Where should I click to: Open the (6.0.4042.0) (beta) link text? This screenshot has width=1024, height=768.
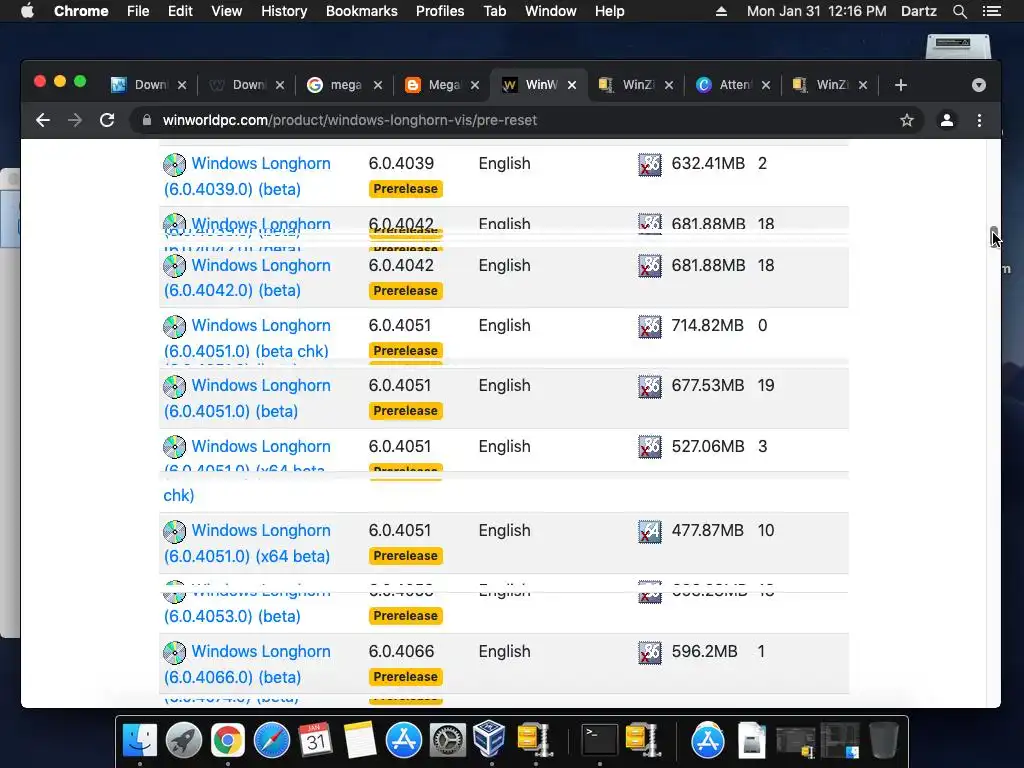point(232,291)
